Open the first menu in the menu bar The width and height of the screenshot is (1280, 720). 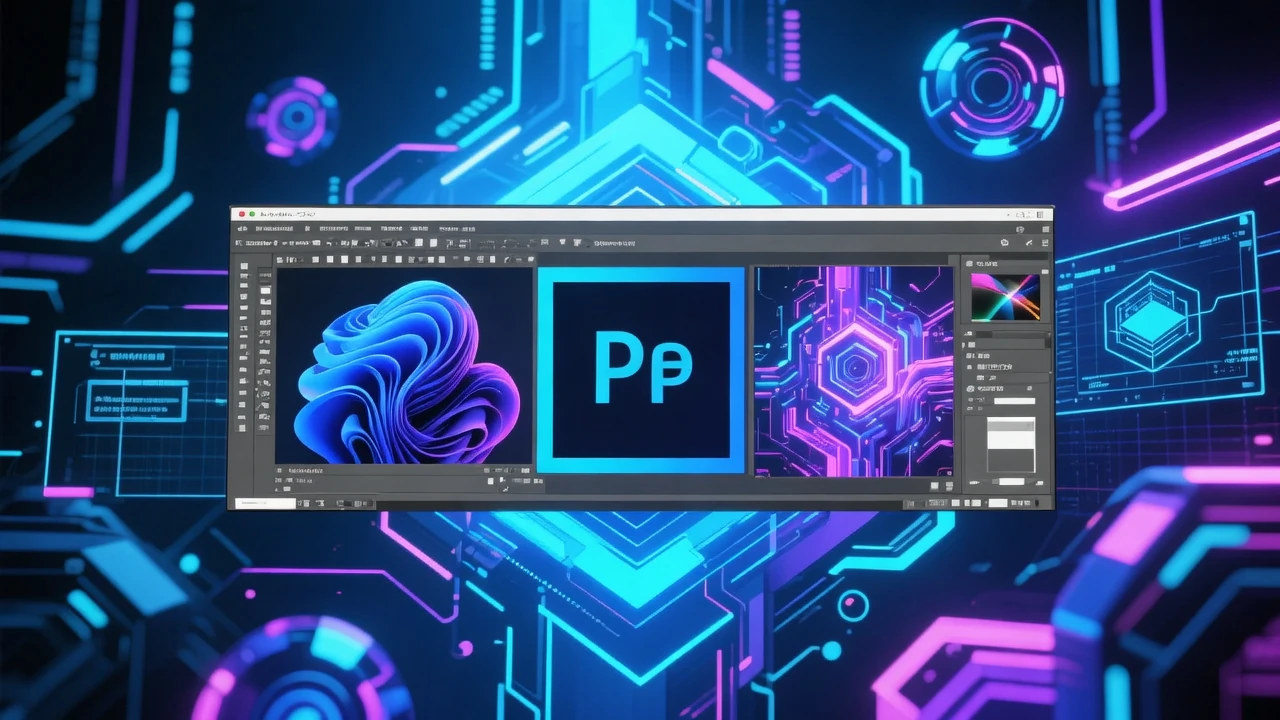pos(243,229)
